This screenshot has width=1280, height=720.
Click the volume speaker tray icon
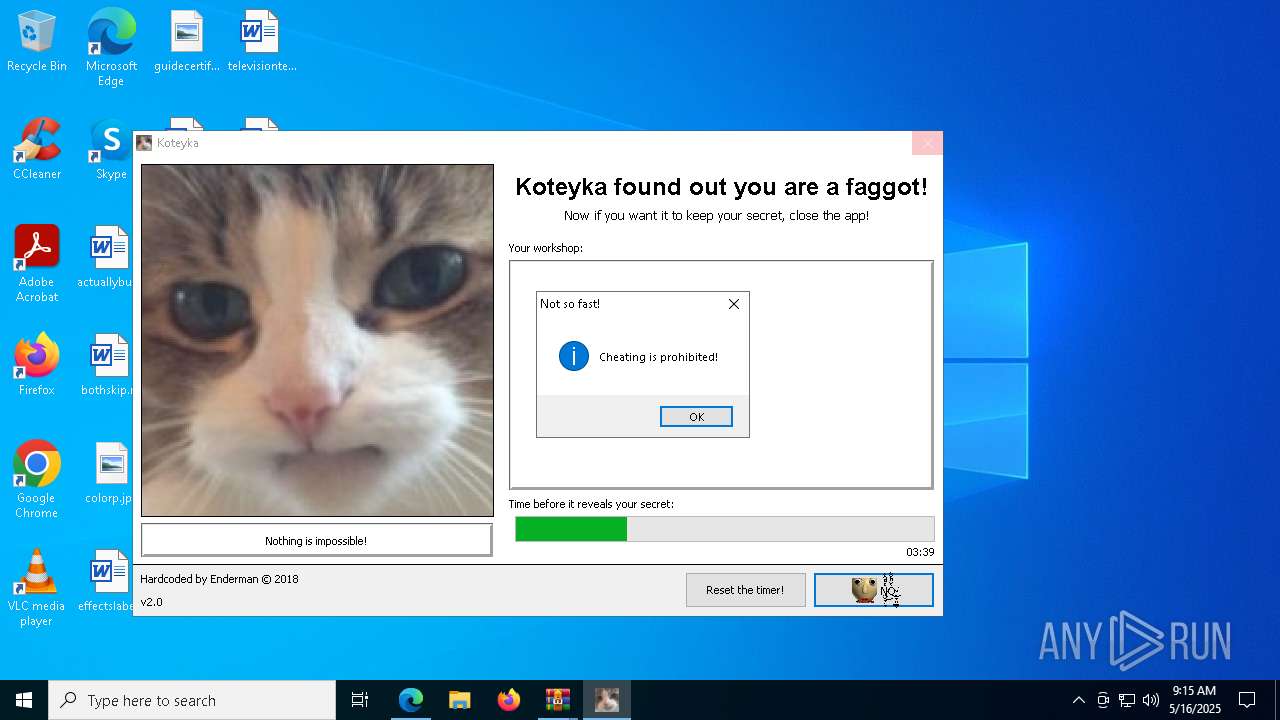[1151, 700]
